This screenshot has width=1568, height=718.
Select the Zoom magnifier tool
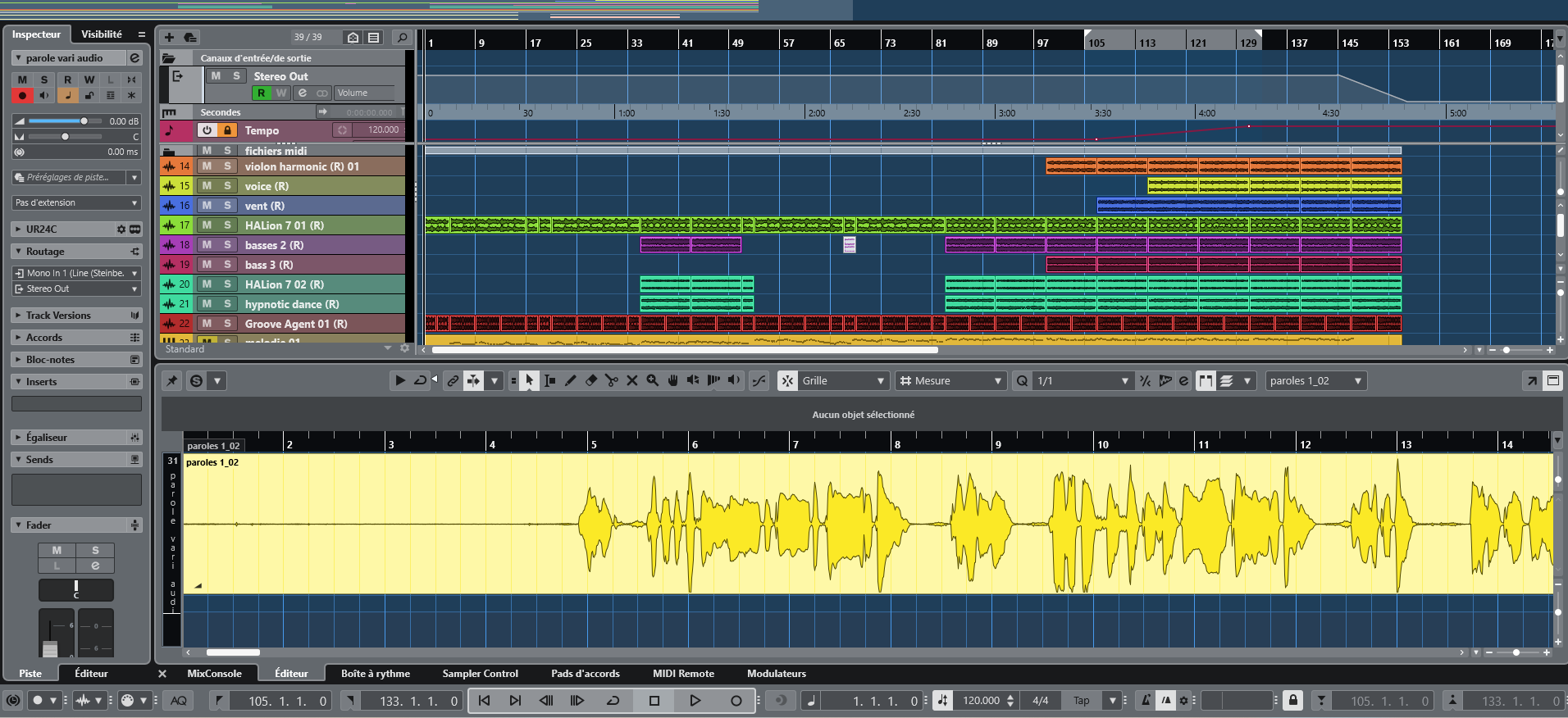point(653,380)
